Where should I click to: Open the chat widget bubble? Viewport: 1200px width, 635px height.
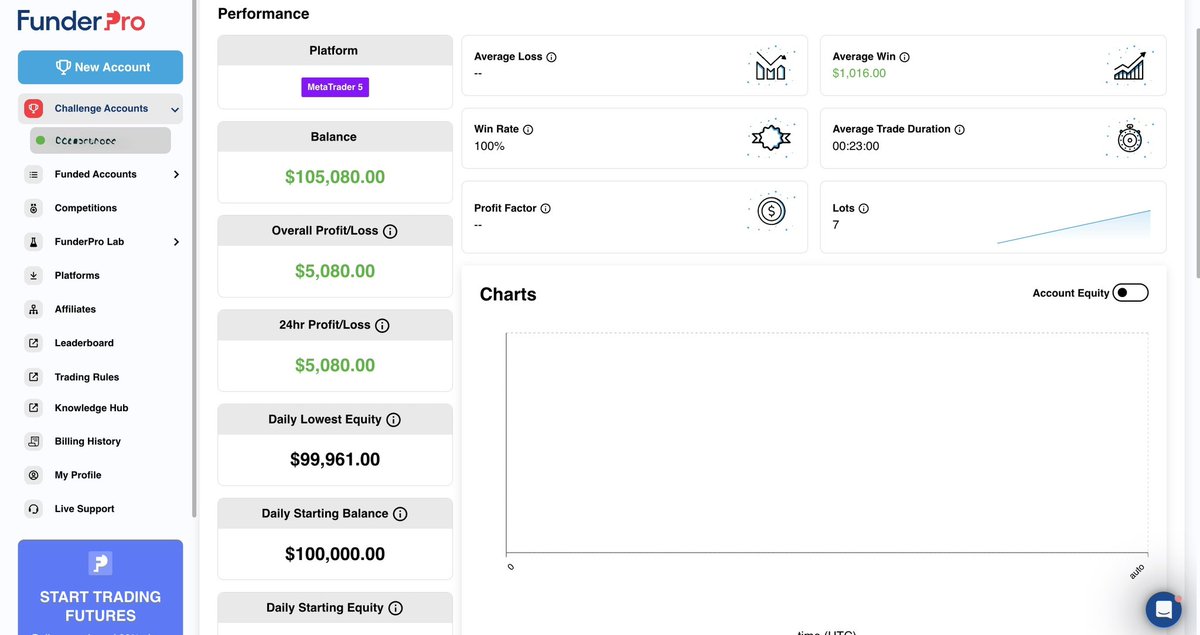coord(1163,608)
